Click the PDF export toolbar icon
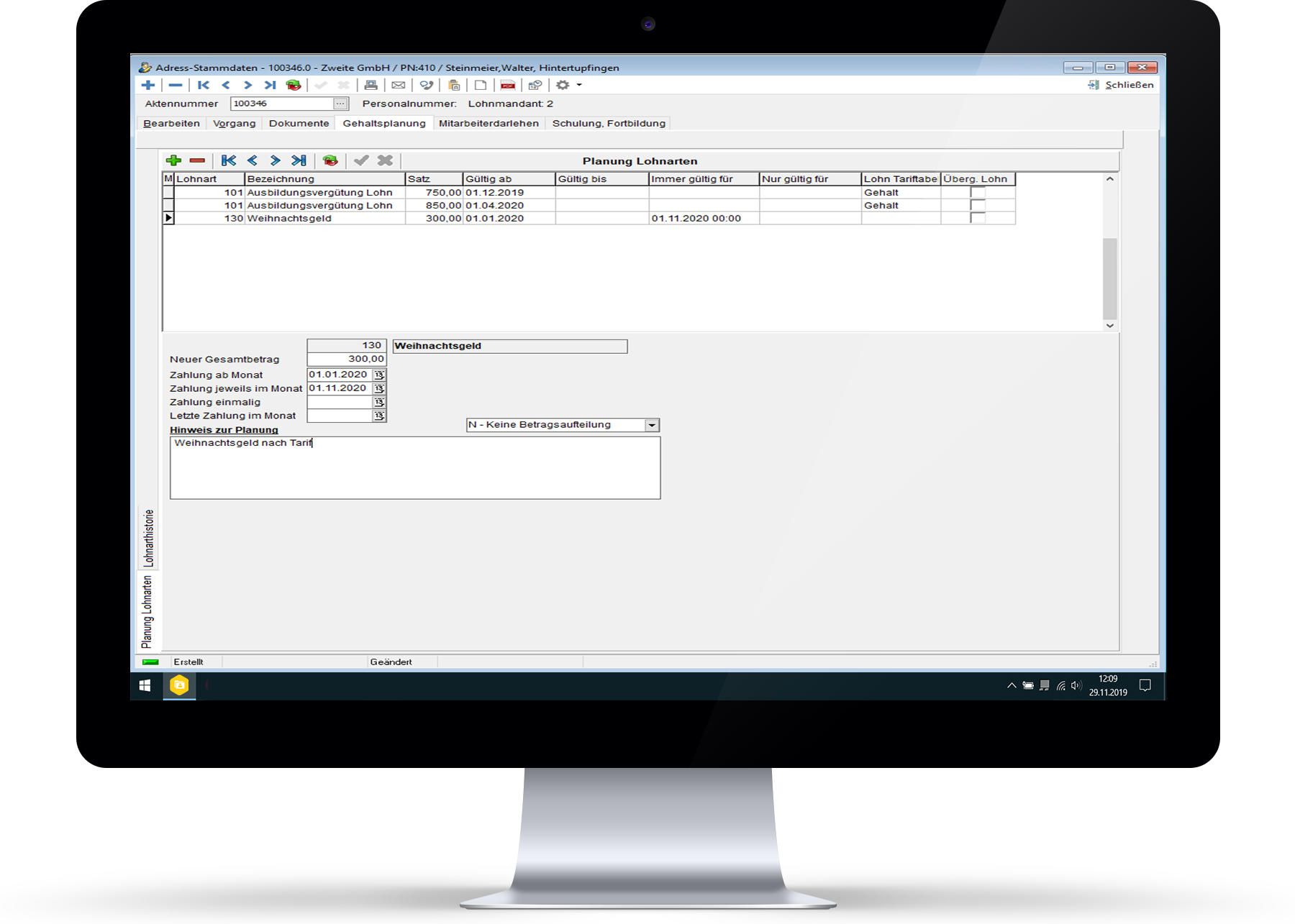This screenshot has width=1295, height=924. pos(508,85)
